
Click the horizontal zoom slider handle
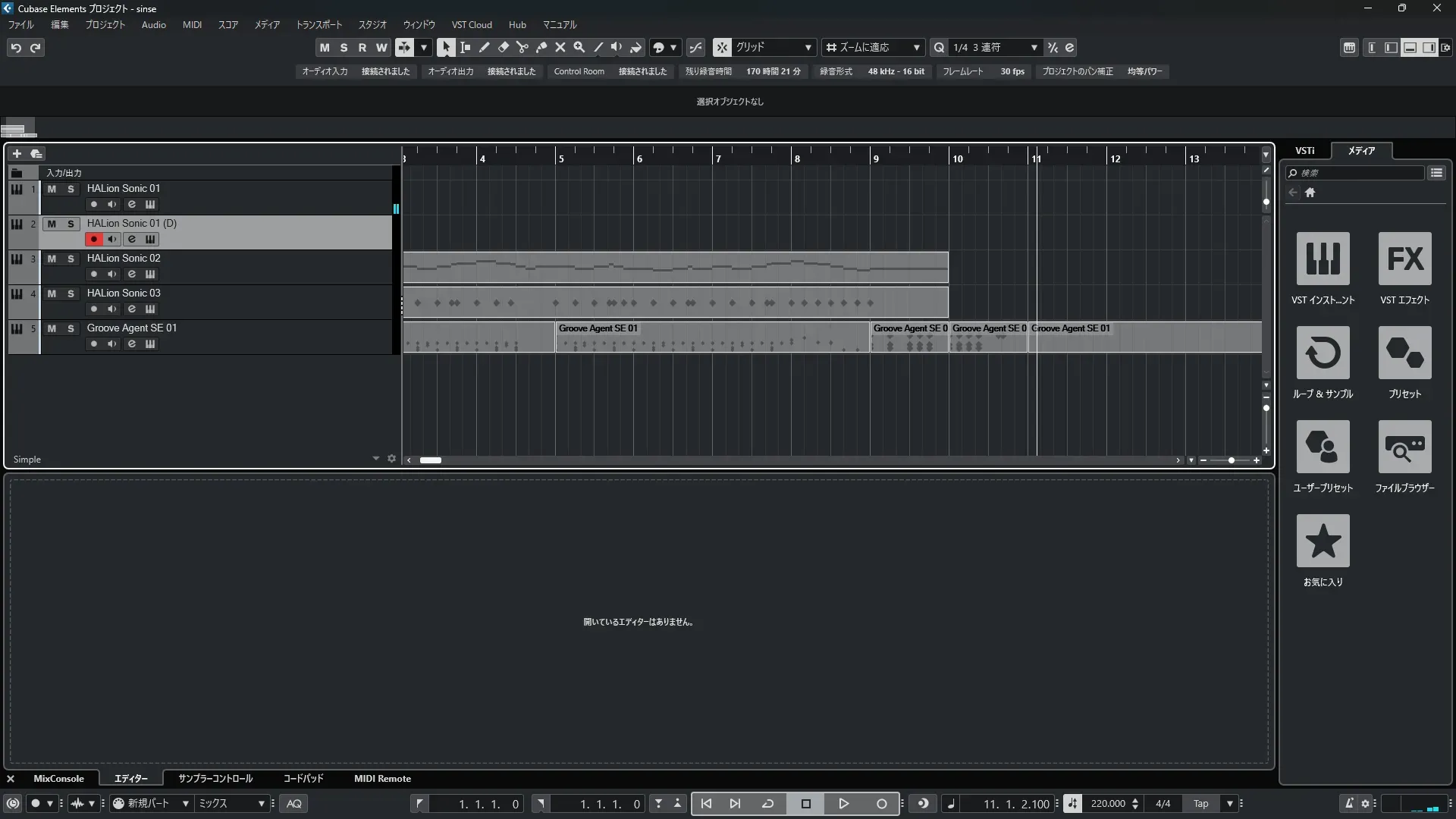[1231, 460]
